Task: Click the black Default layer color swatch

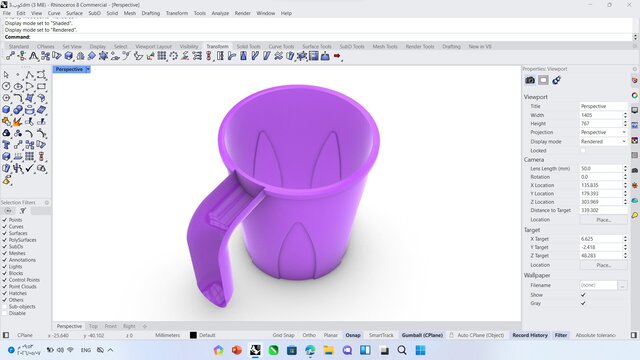Action: [x=193, y=335]
